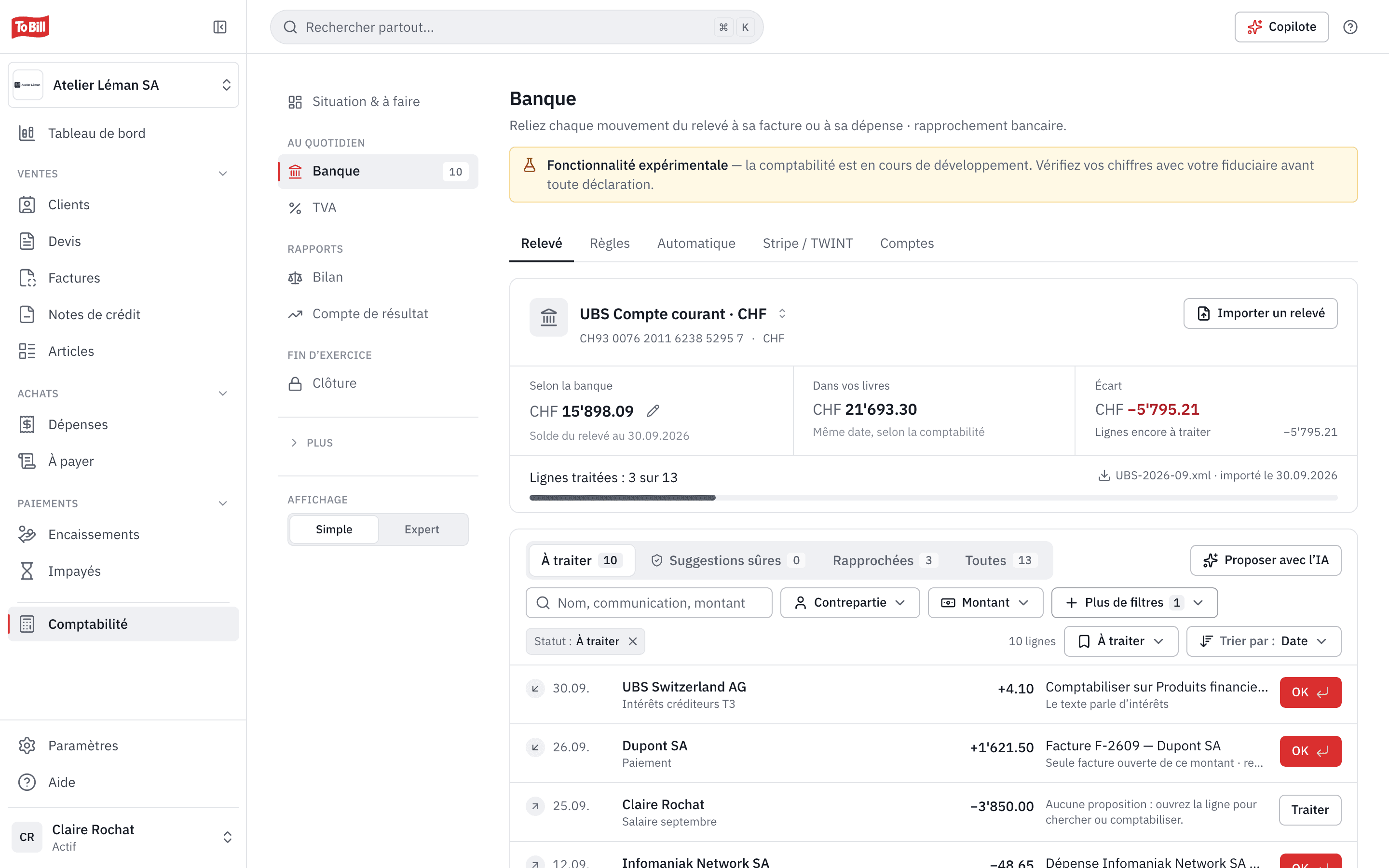Open the Montant filter dropdown
Viewport: 1389px width, 868px height.
pyautogui.click(x=985, y=603)
